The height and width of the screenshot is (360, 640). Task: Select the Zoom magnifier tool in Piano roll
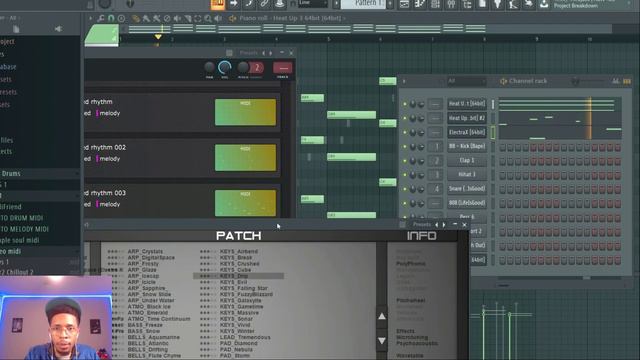click(x=208, y=18)
